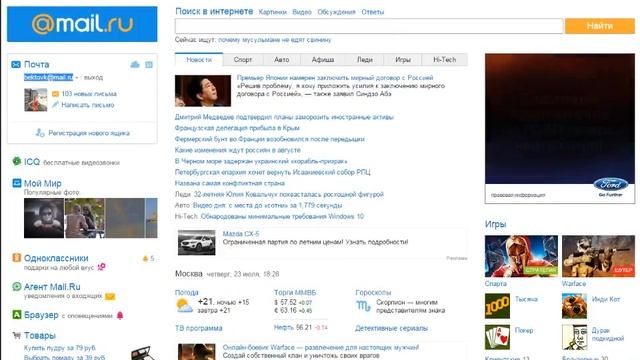Viewport: 640px width, 360px height.
Task: Click the Товары shopping cart icon
Action: click(17, 336)
